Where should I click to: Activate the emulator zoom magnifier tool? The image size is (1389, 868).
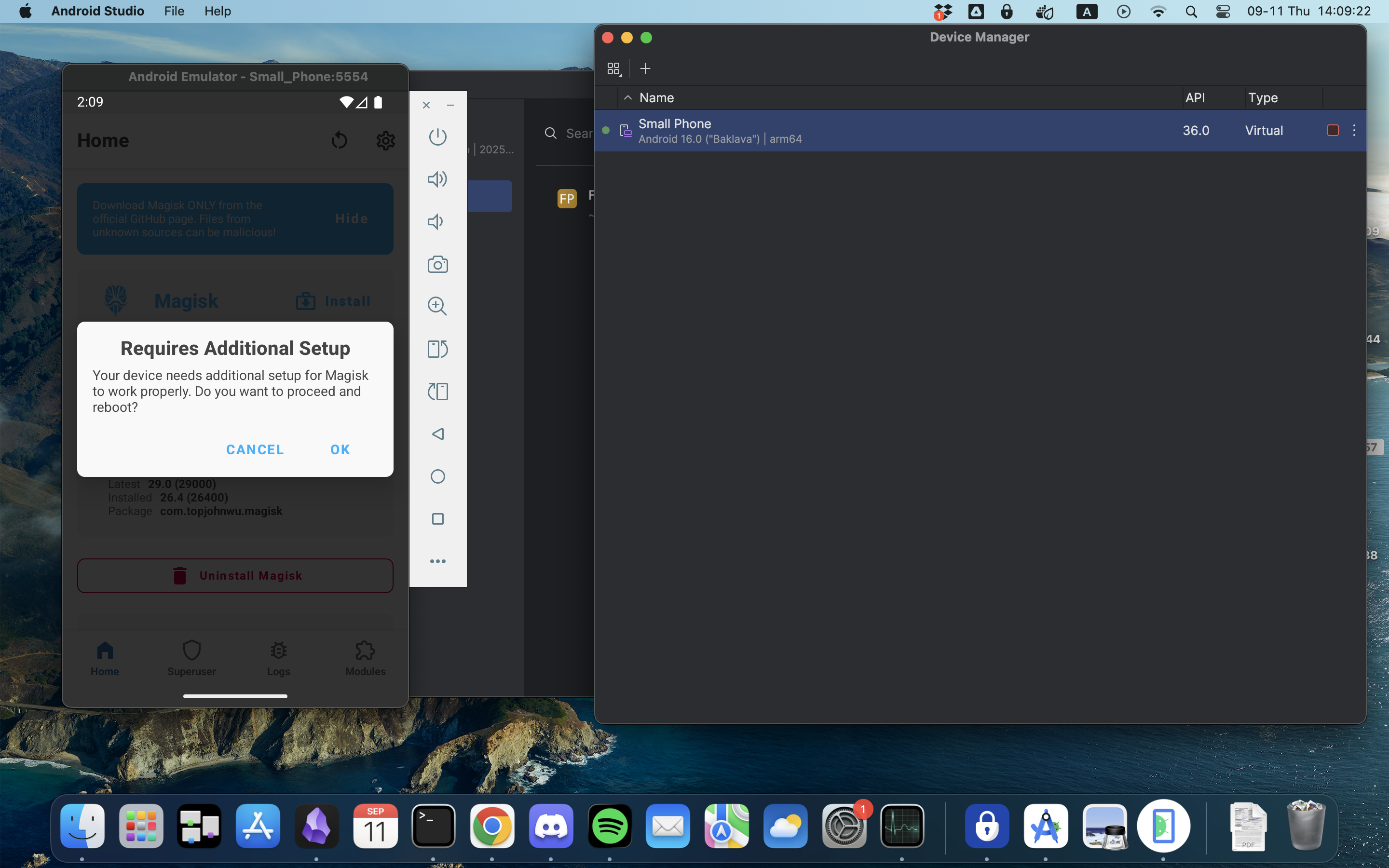point(437,306)
